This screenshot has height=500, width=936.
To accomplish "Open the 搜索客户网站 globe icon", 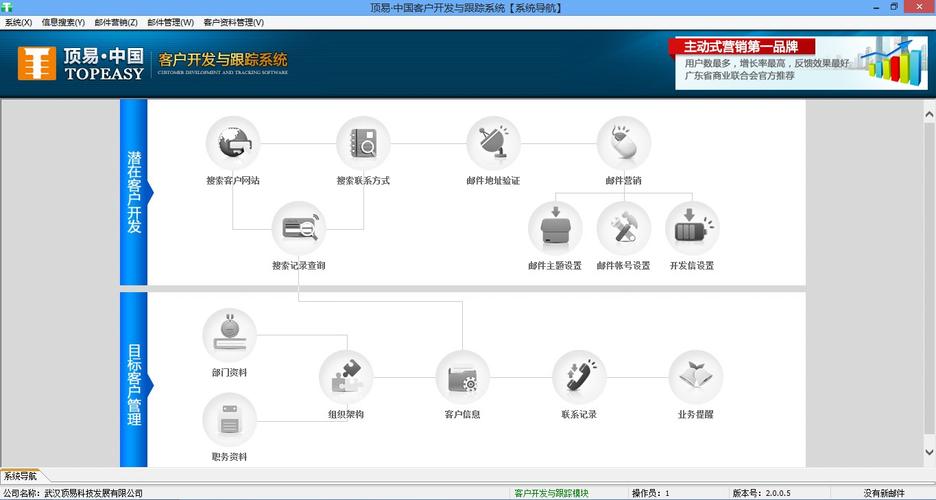I will point(233,143).
